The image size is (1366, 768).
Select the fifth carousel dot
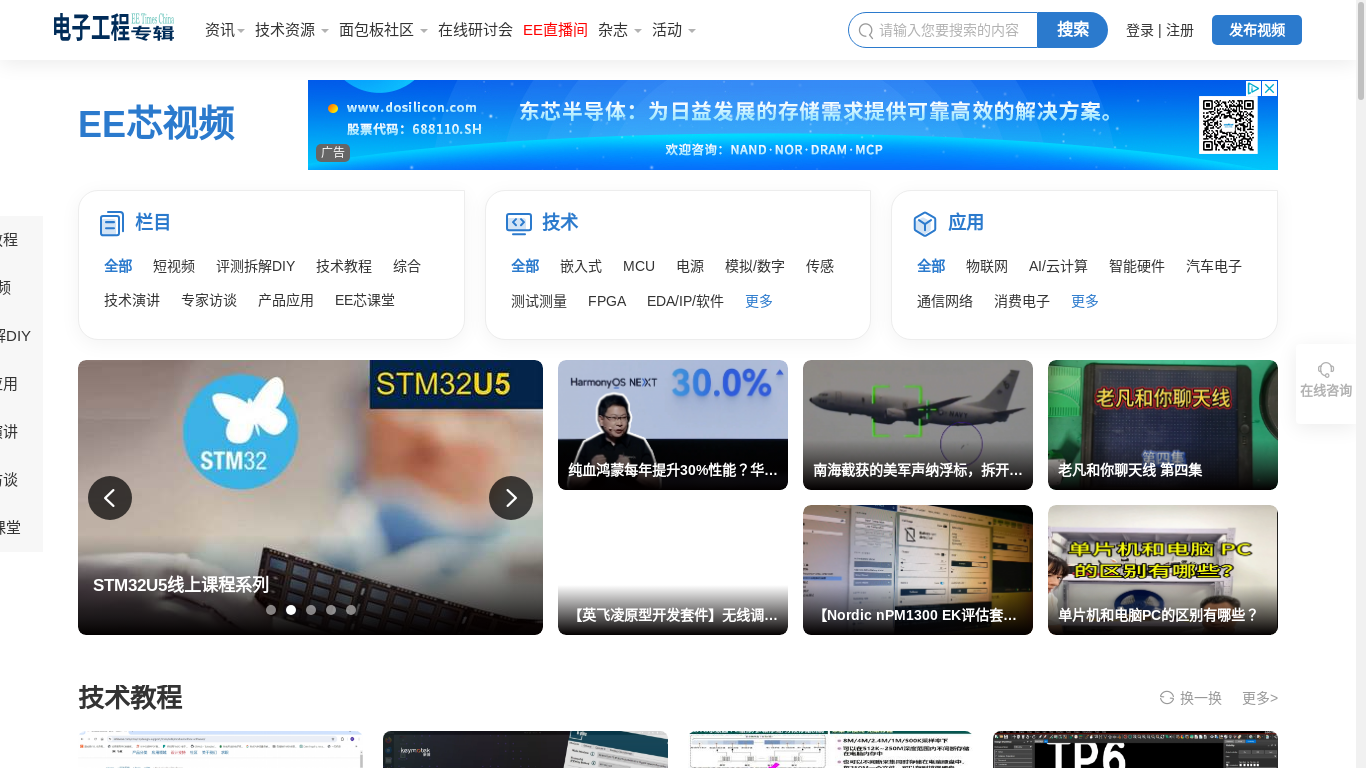pyautogui.click(x=351, y=610)
